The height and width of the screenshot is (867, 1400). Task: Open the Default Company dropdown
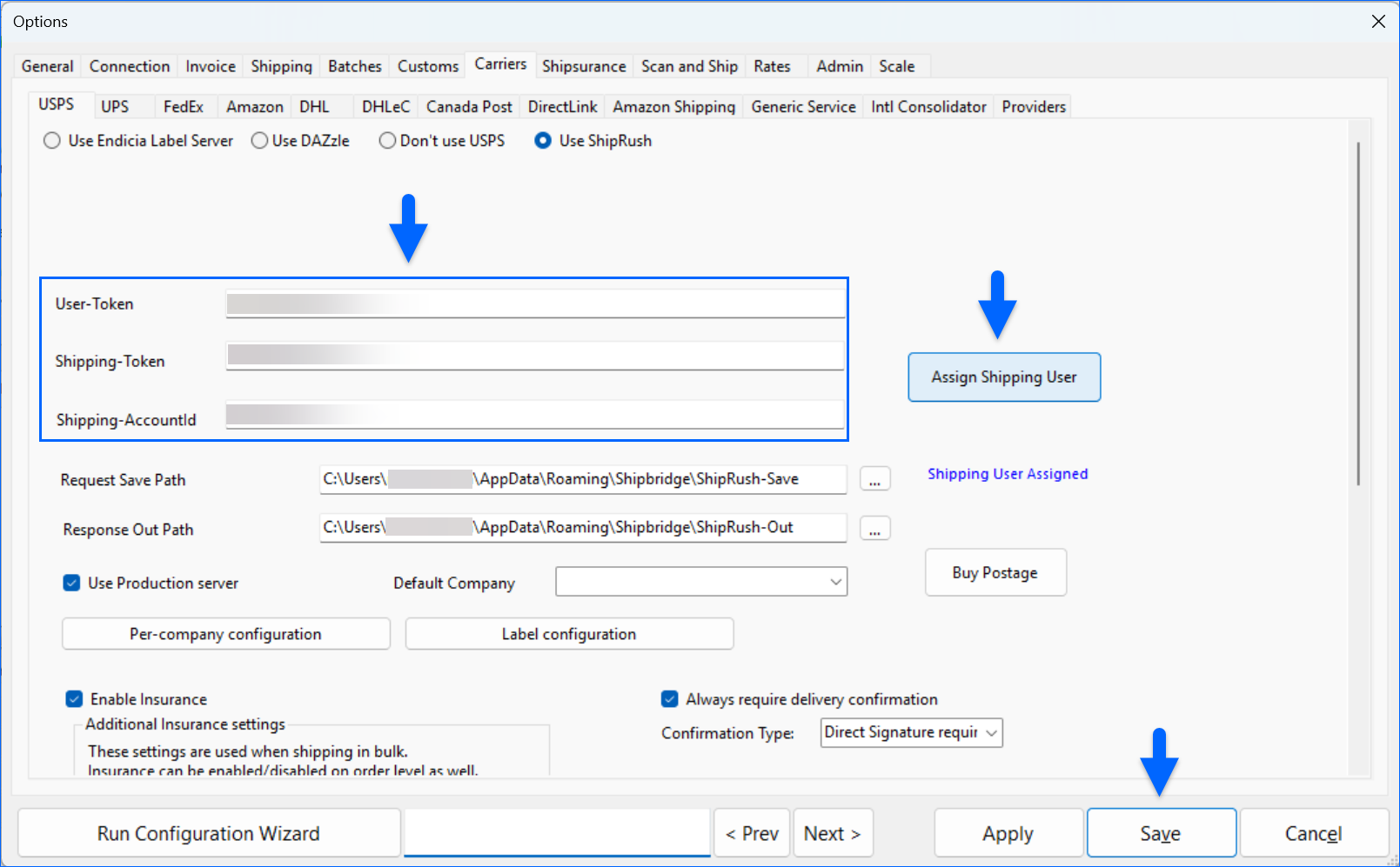pos(701,582)
